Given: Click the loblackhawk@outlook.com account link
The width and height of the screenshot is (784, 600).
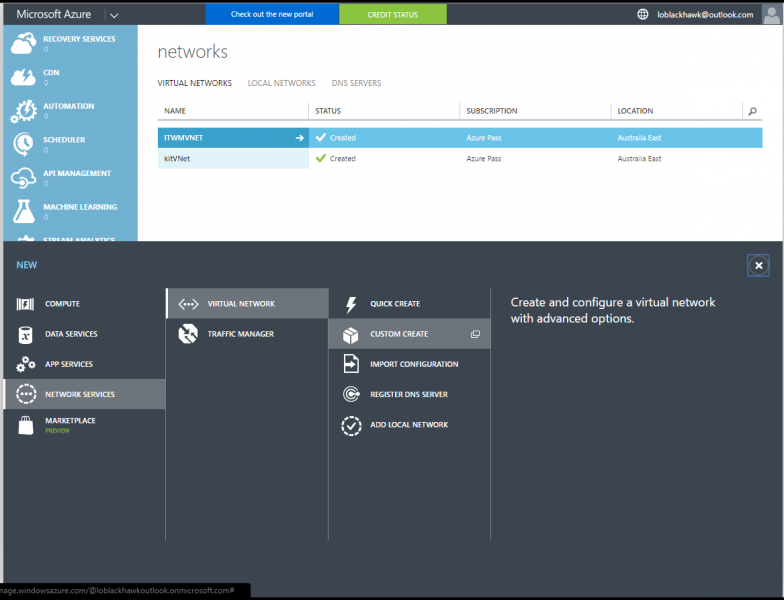Looking at the screenshot, I should tap(705, 14).
